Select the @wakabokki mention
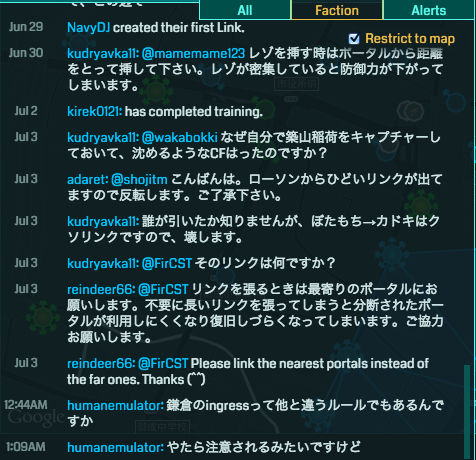 coord(180,137)
